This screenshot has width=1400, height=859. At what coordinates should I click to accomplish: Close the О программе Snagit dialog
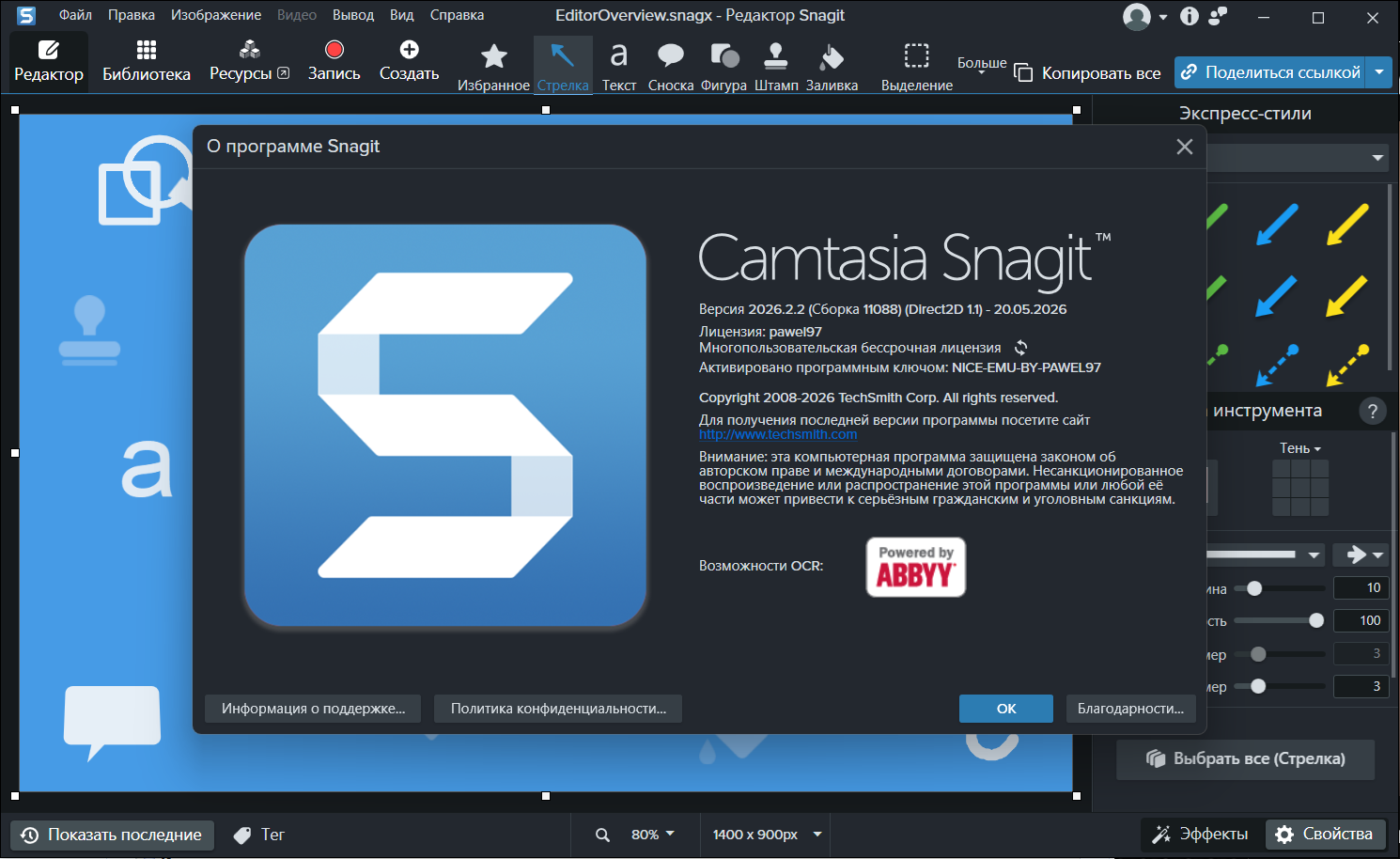1185,147
